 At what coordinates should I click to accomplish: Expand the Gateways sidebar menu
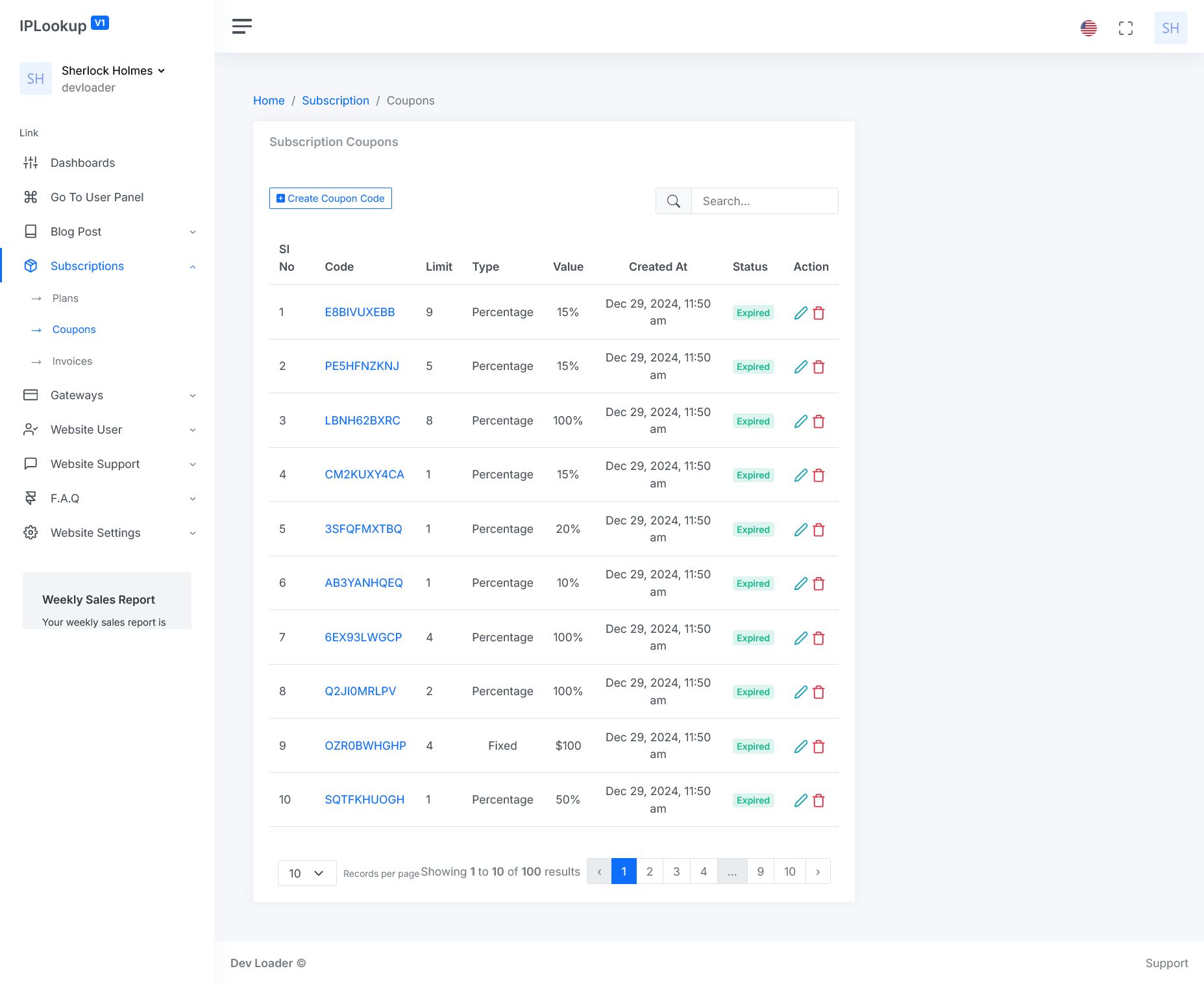click(109, 395)
